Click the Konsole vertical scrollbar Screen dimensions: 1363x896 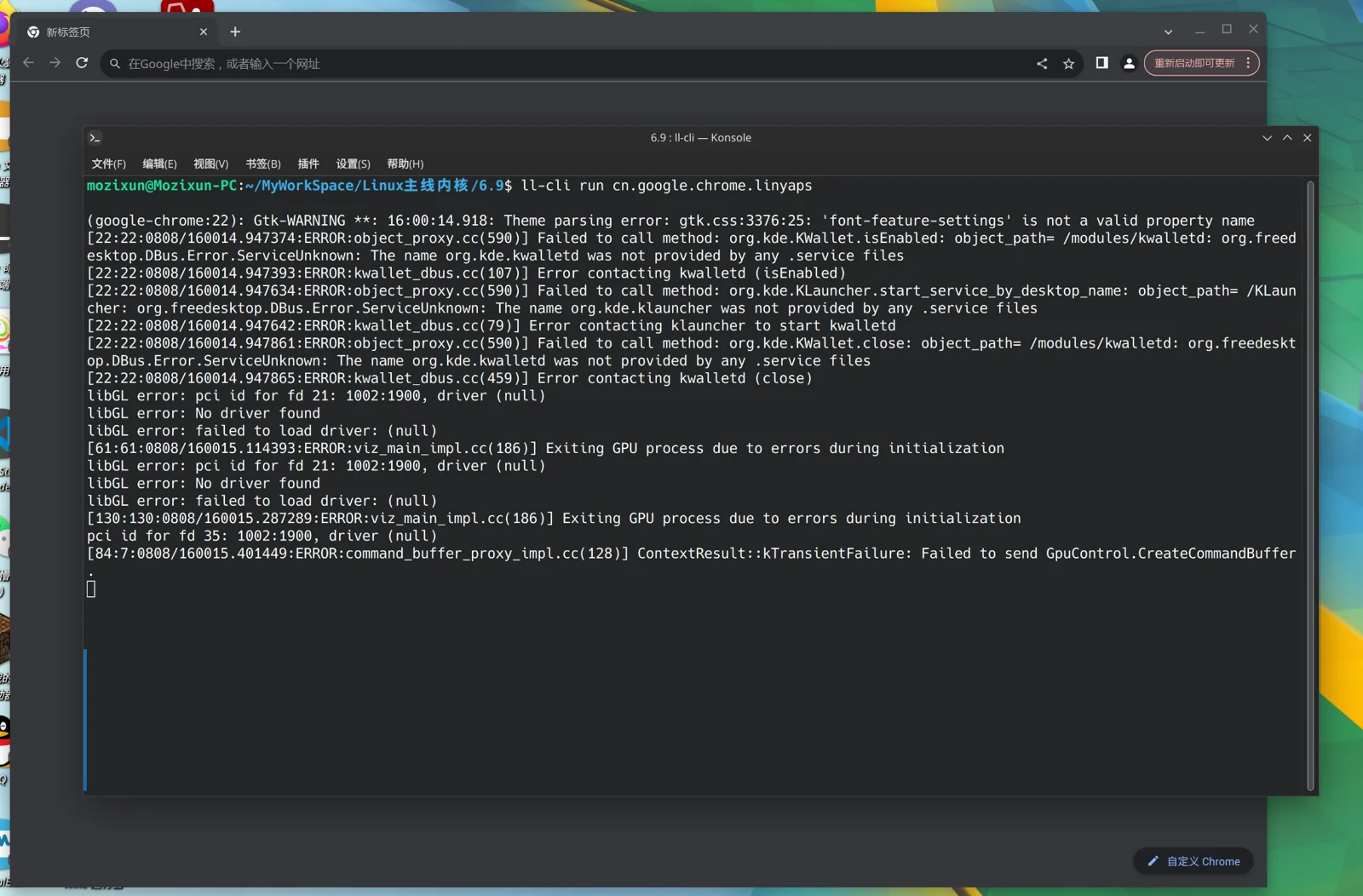click(1310, 485)
